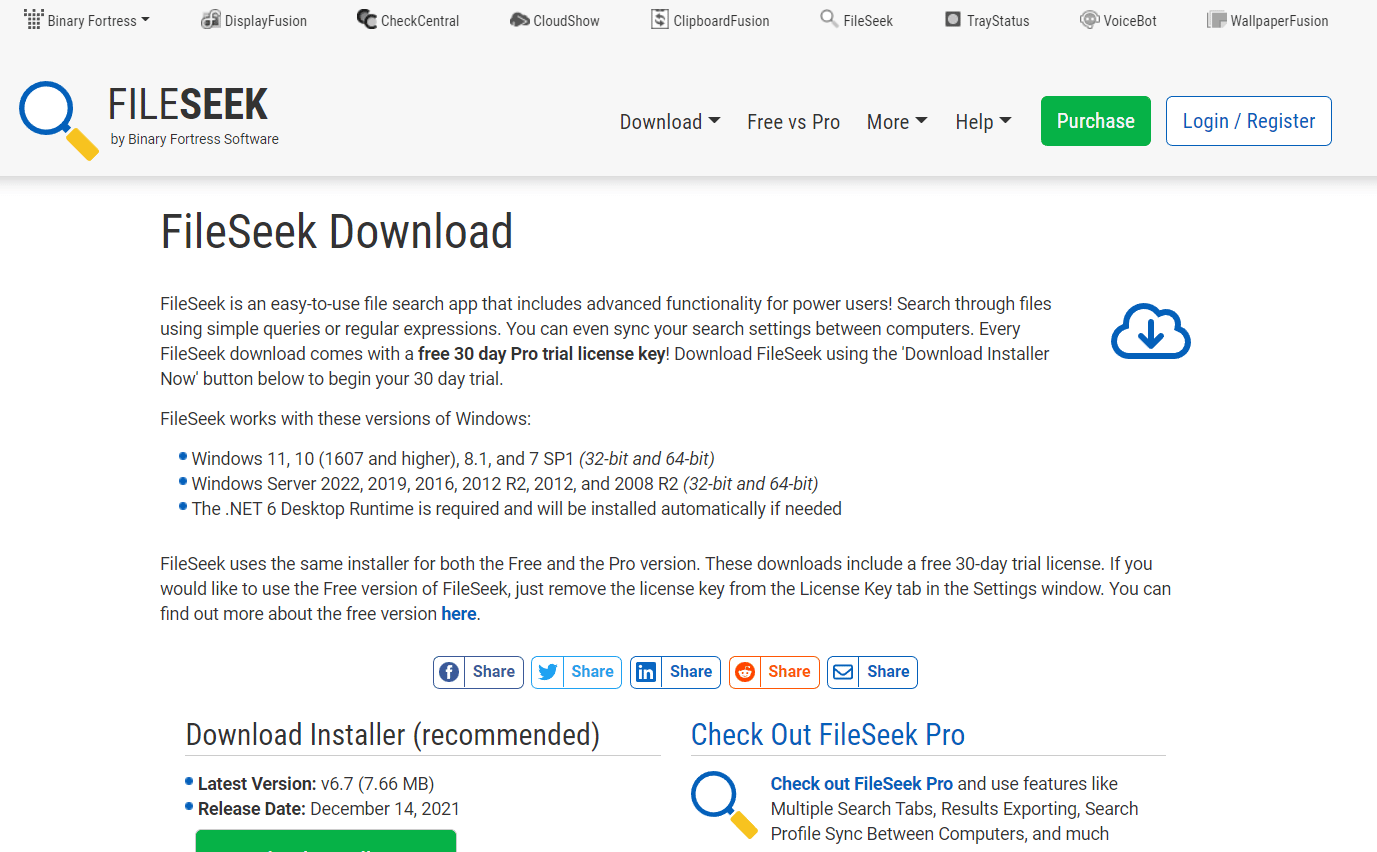Click the Windows Server 2022 compatibility line
Screen dimensions: 1377x852
tap(505, 484)
